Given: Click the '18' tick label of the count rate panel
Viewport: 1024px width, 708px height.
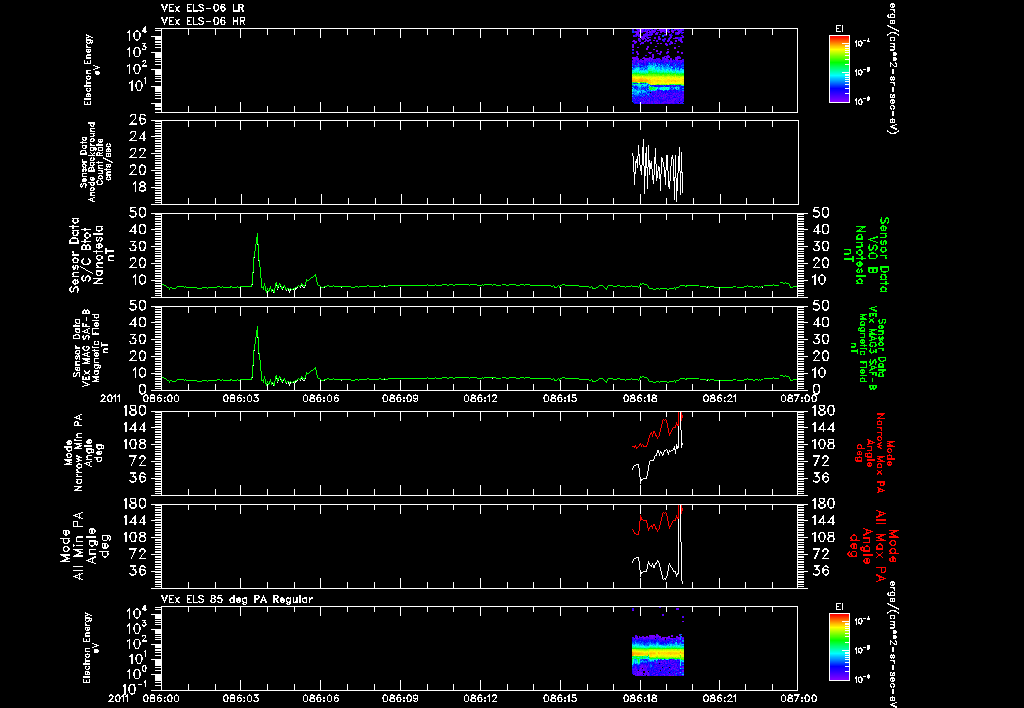Looking at the screenshot, I should coord(138,187).
